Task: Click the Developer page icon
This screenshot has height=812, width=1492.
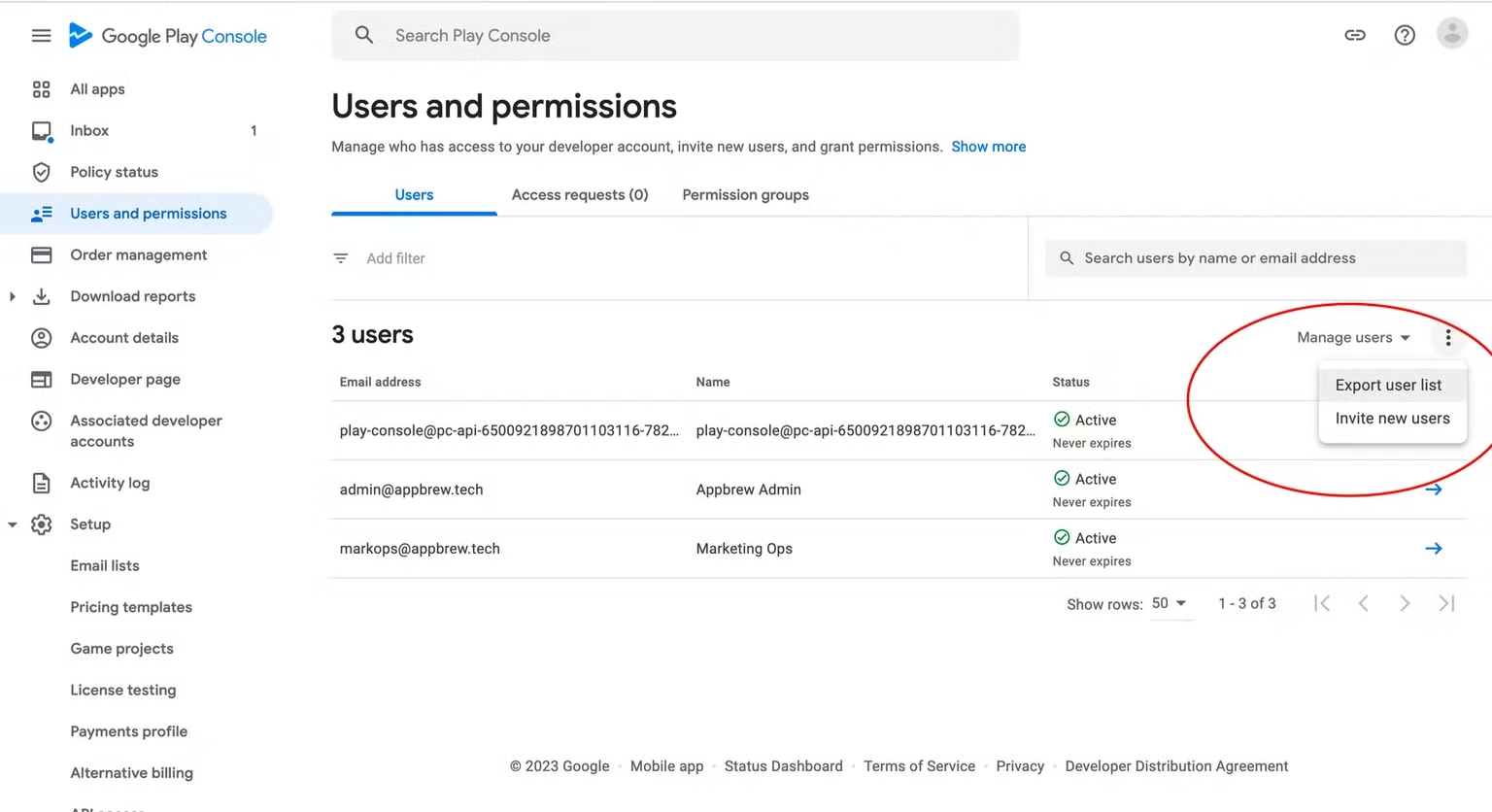Action: pyautogui.click(x=41, y=380)
